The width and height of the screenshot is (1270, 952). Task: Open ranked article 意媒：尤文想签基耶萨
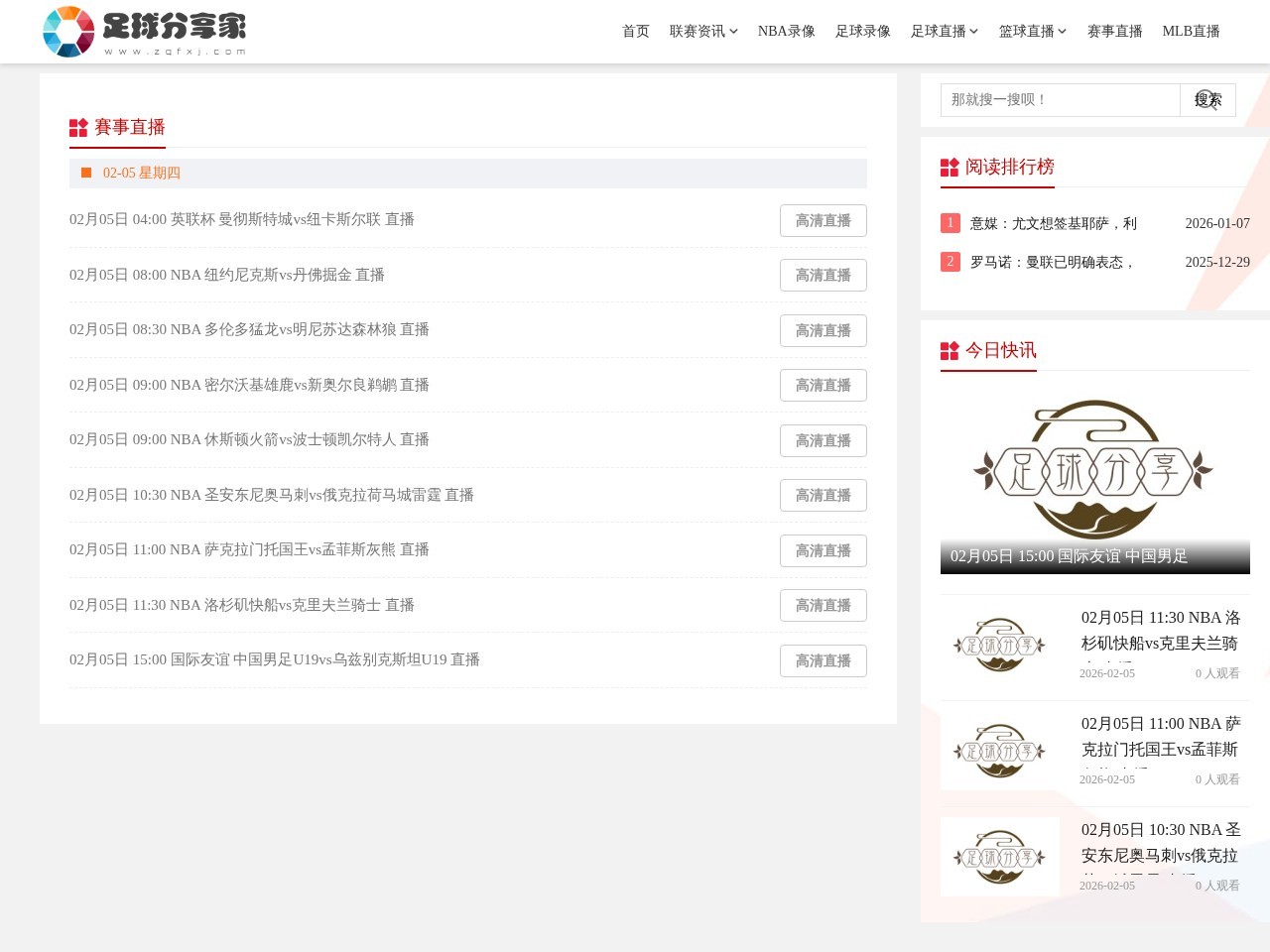pyautogui.click(x=1054, y=223)
